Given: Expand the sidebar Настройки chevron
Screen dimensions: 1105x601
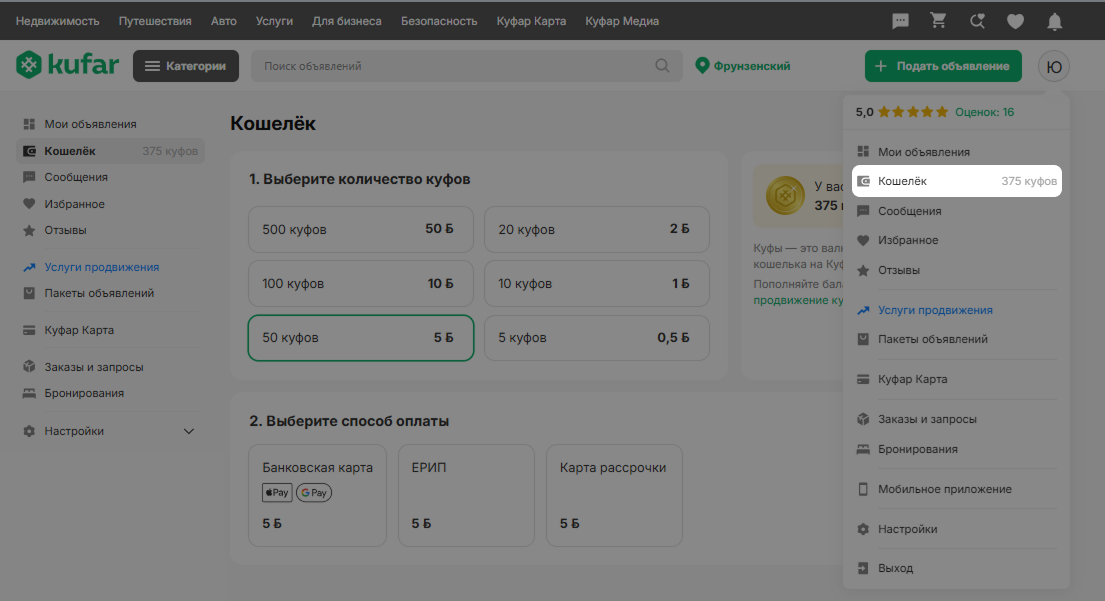Looking at the screenshot, I should pyautogui.click(x=189, y=431).
